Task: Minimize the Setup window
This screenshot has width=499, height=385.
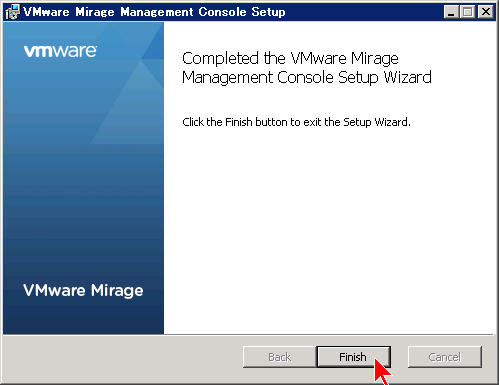Action: 451,12
